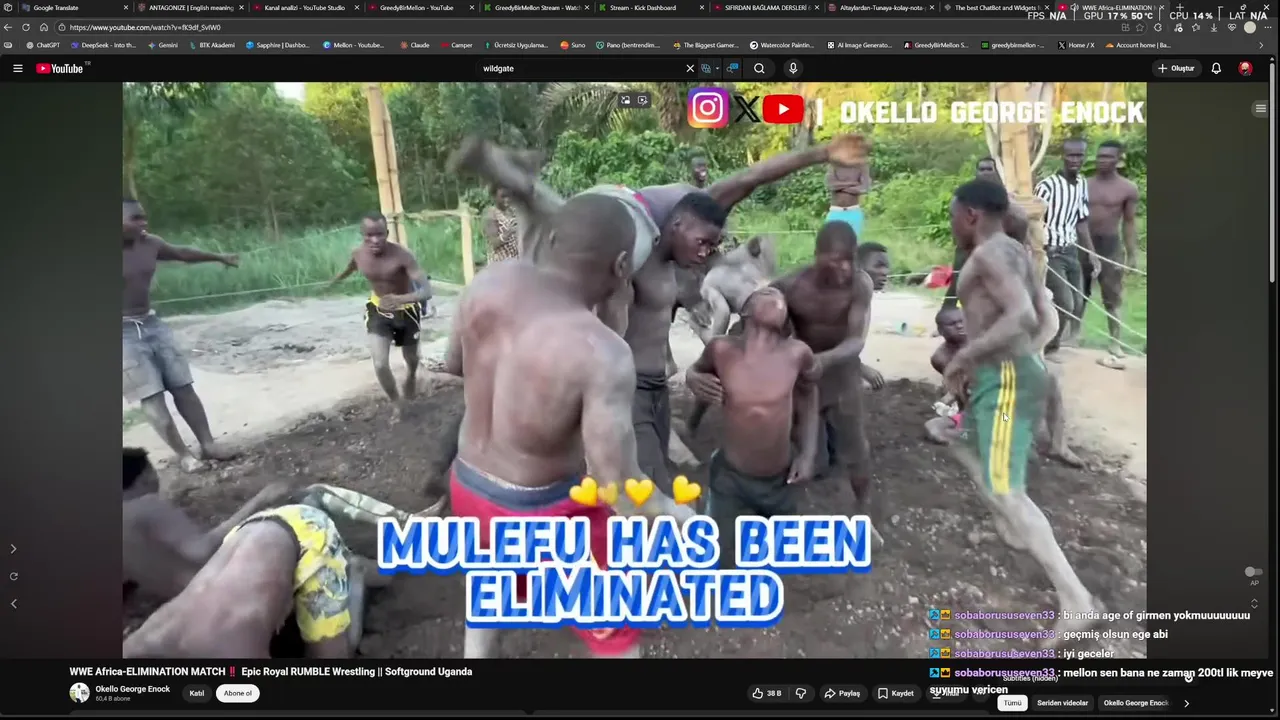Click the Oluştur create button

point(1176,68)
